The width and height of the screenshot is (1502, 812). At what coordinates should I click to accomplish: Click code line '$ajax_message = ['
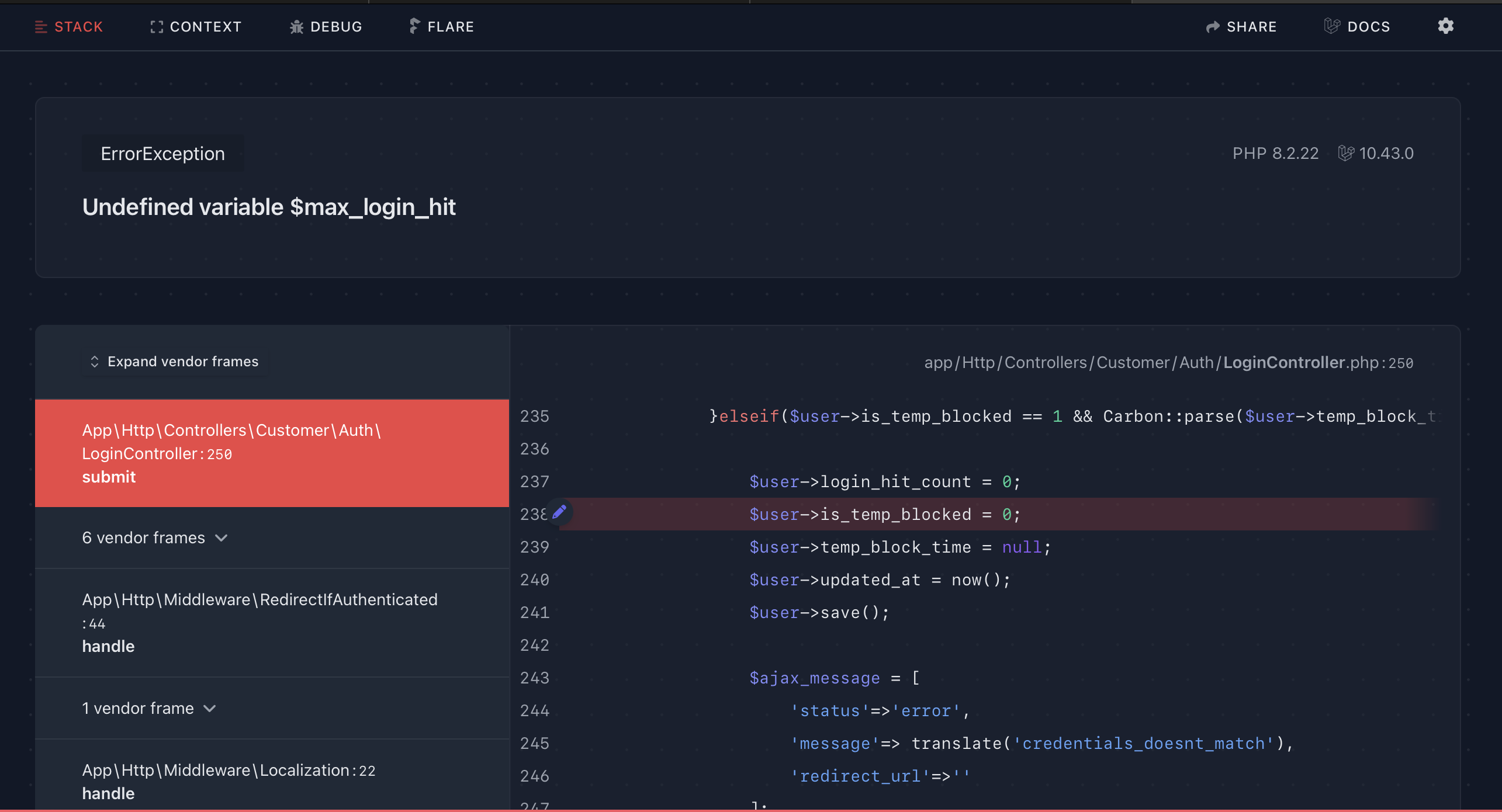click(x=835, y=678)
